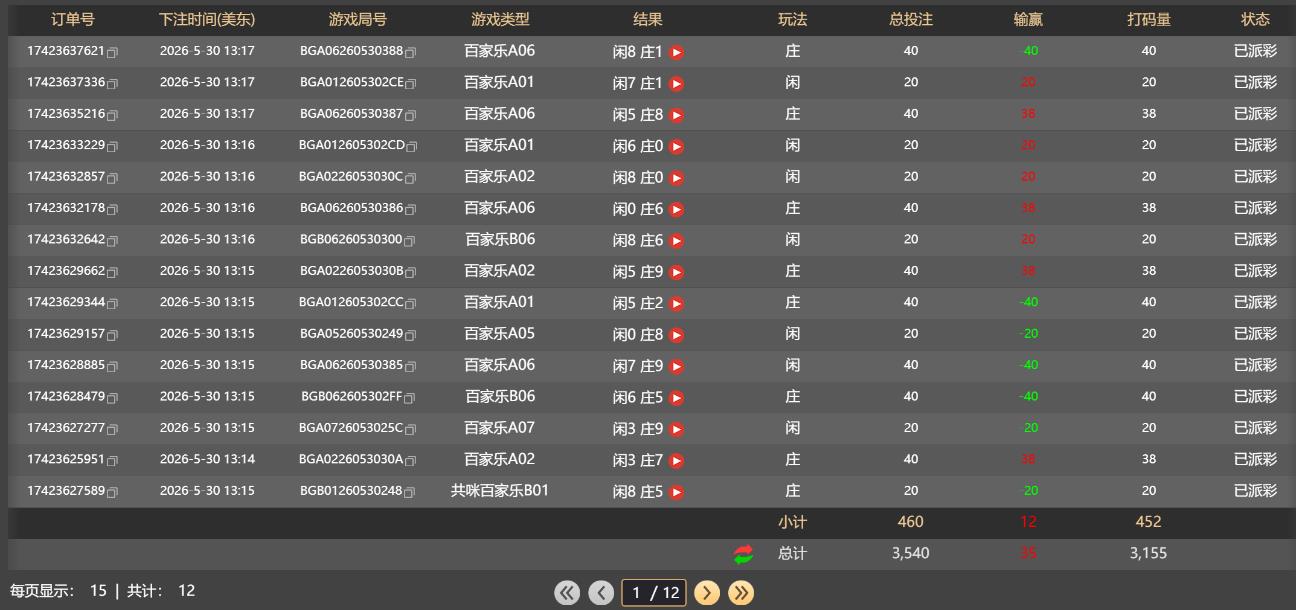Play replay for order 17423629344
The image size is (1296, 610).
677,304
